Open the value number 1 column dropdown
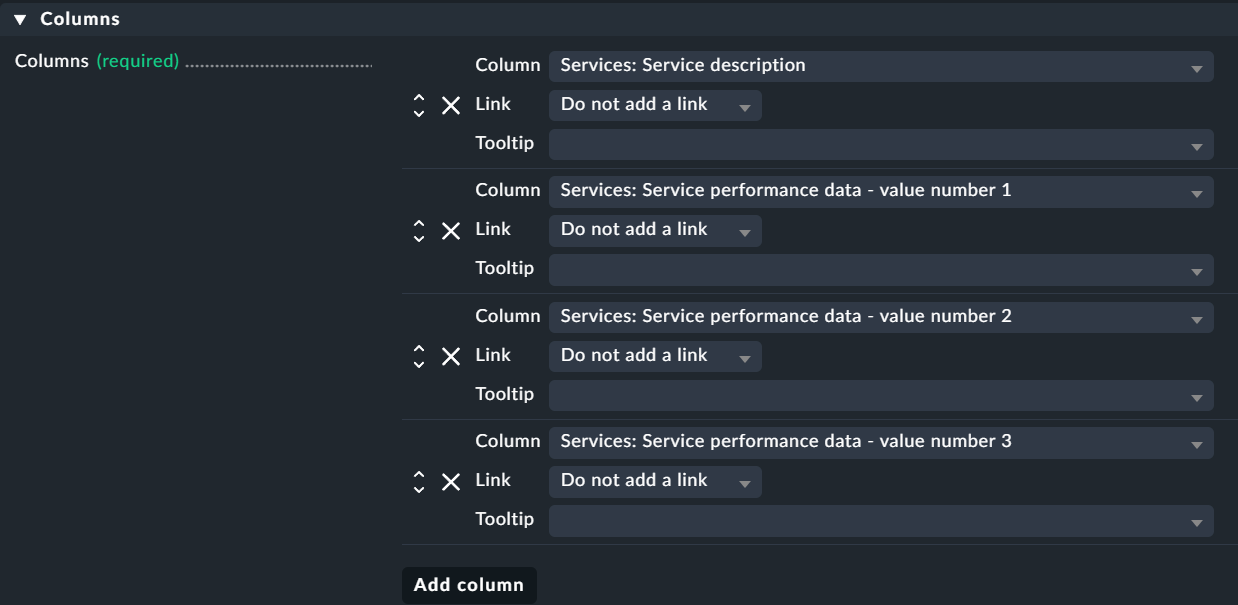This screenshot has width=1238, height=605. (880, 191)
